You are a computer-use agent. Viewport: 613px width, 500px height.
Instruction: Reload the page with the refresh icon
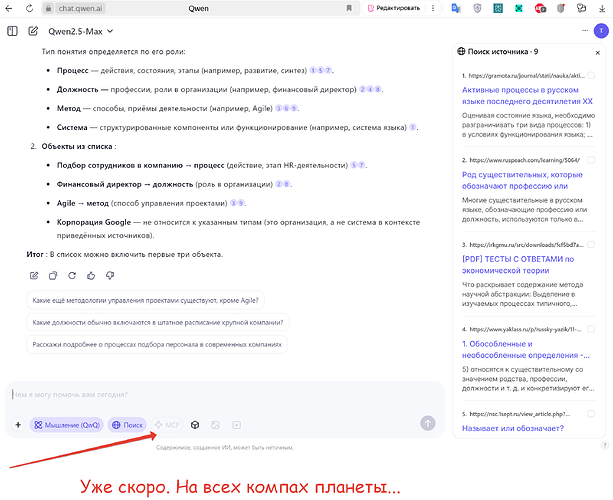(x=29, y=8)
